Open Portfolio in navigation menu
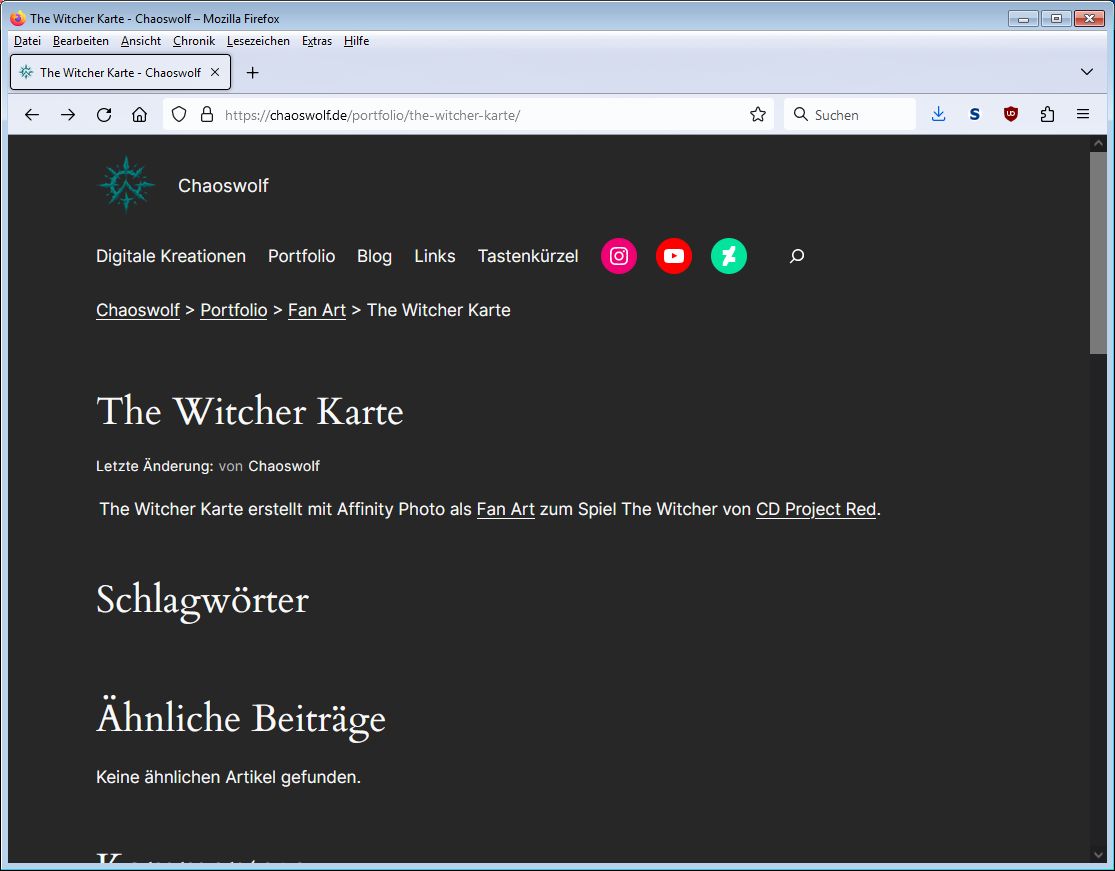The image size is (1115, 871). pos(302,256)
